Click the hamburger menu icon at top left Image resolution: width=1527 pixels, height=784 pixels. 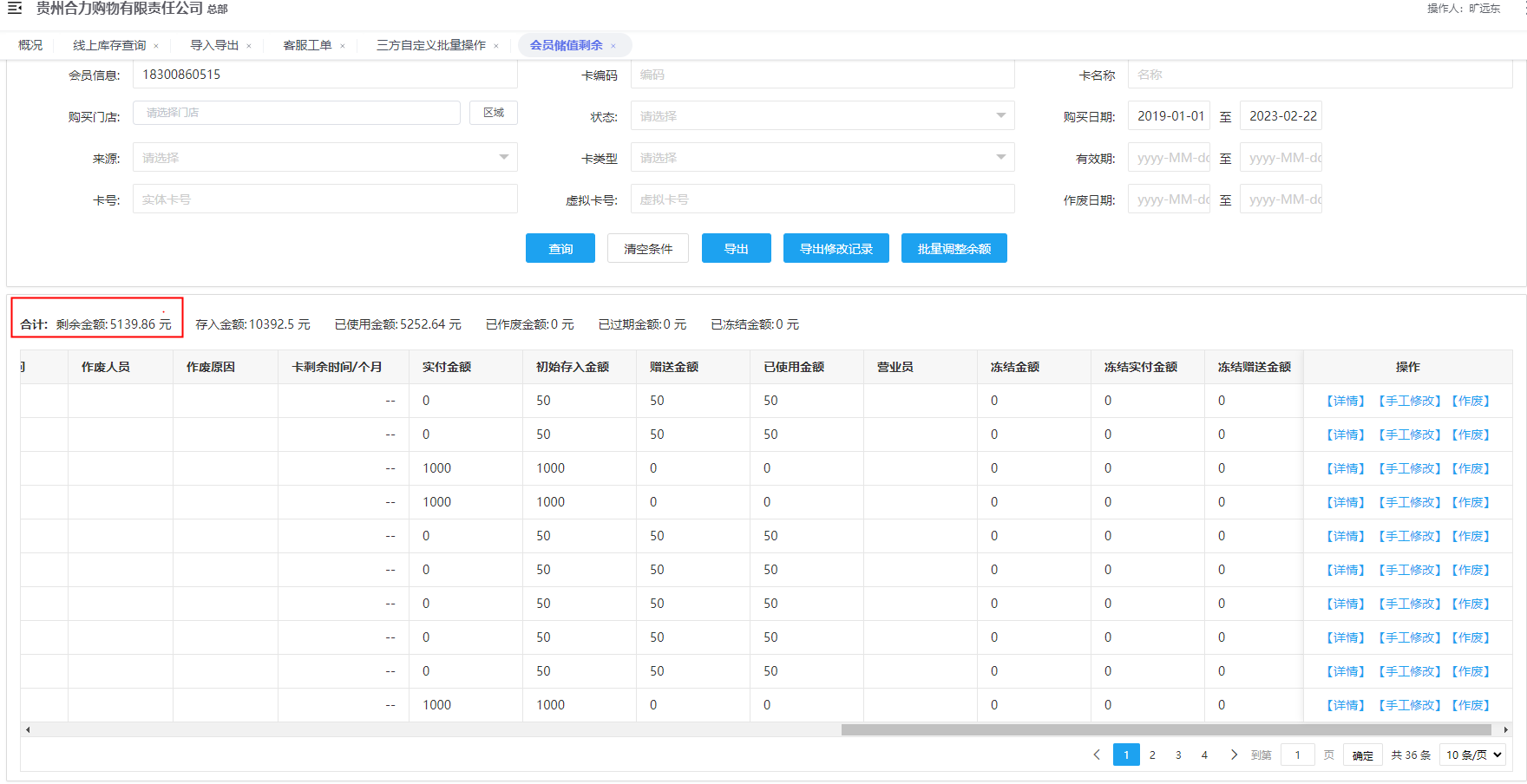(x=15, y=9)
